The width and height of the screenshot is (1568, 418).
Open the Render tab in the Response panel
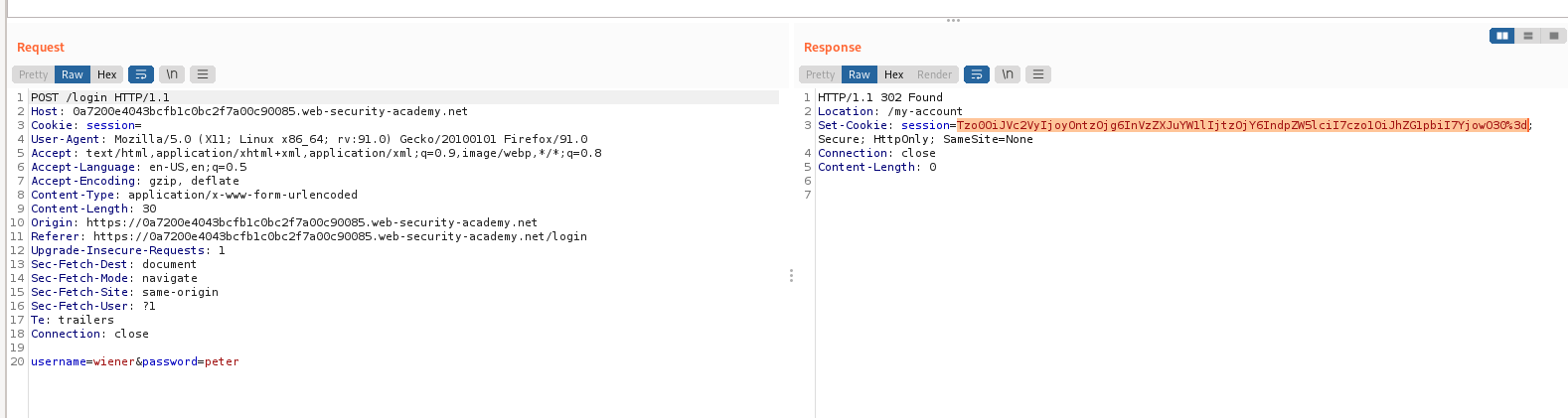[x=934, y=74]
